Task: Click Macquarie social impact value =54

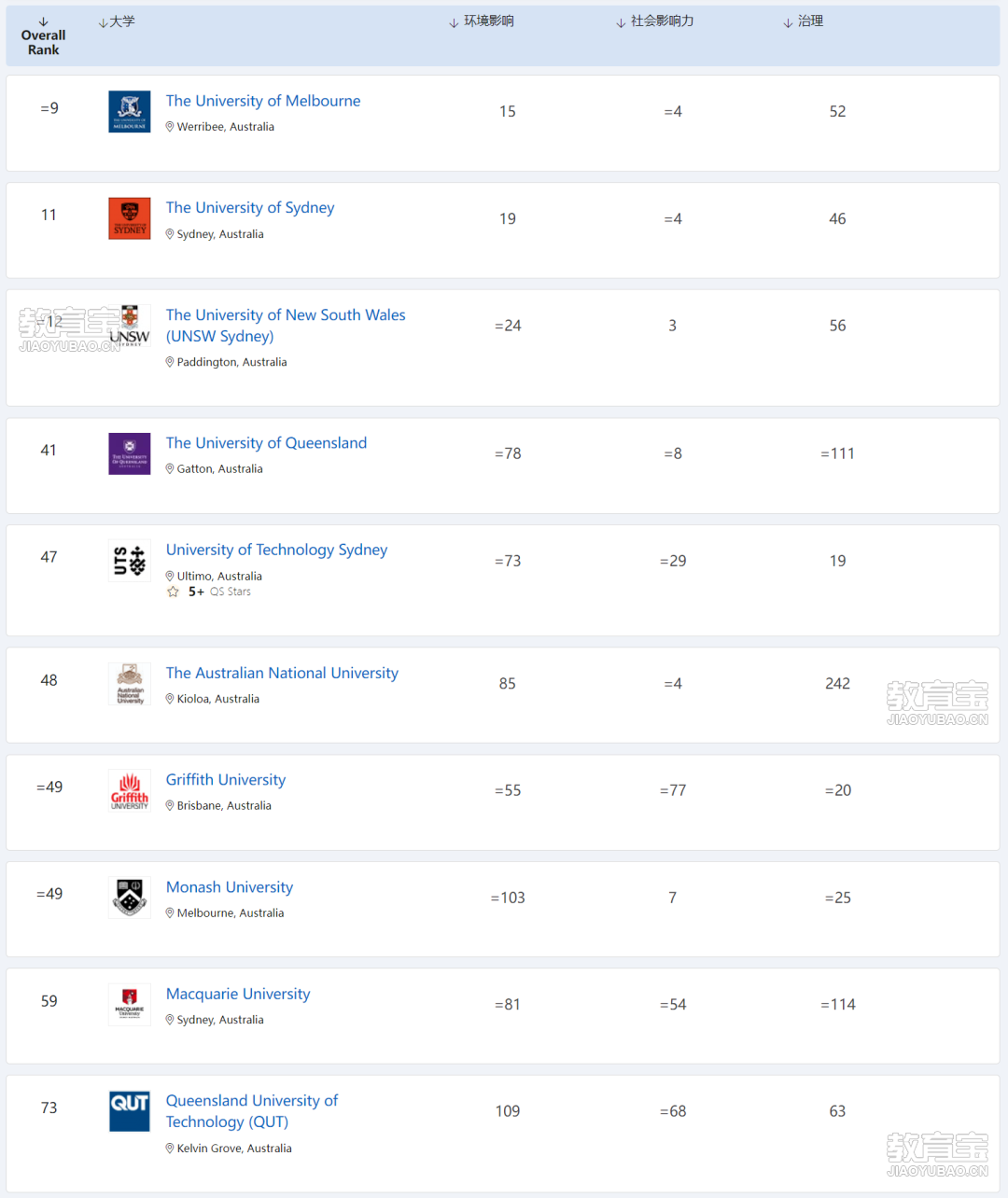Action: click(x=673, y=1005)
